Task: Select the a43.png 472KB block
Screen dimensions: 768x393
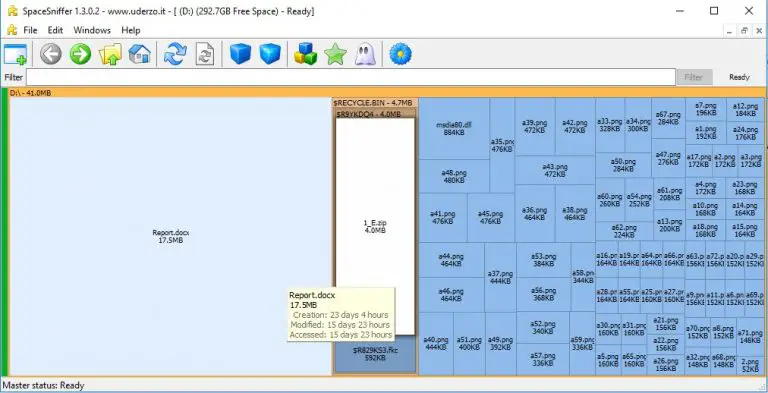Action: (x=555, y=170)
